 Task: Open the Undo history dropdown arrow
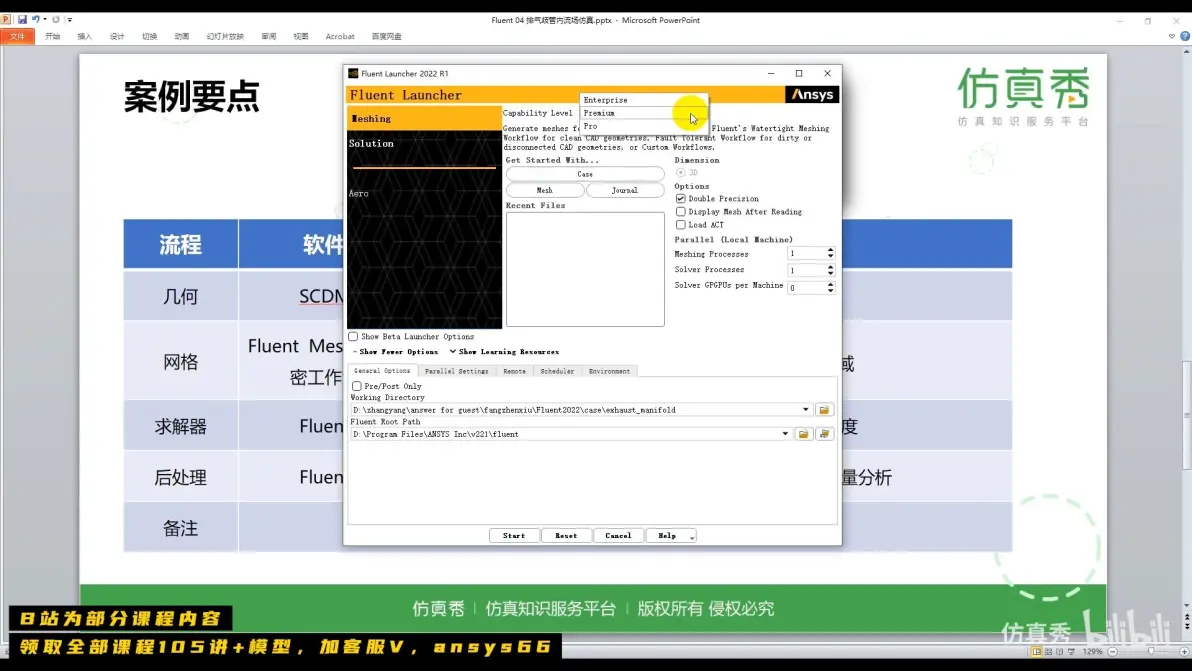tap(45, 20)
